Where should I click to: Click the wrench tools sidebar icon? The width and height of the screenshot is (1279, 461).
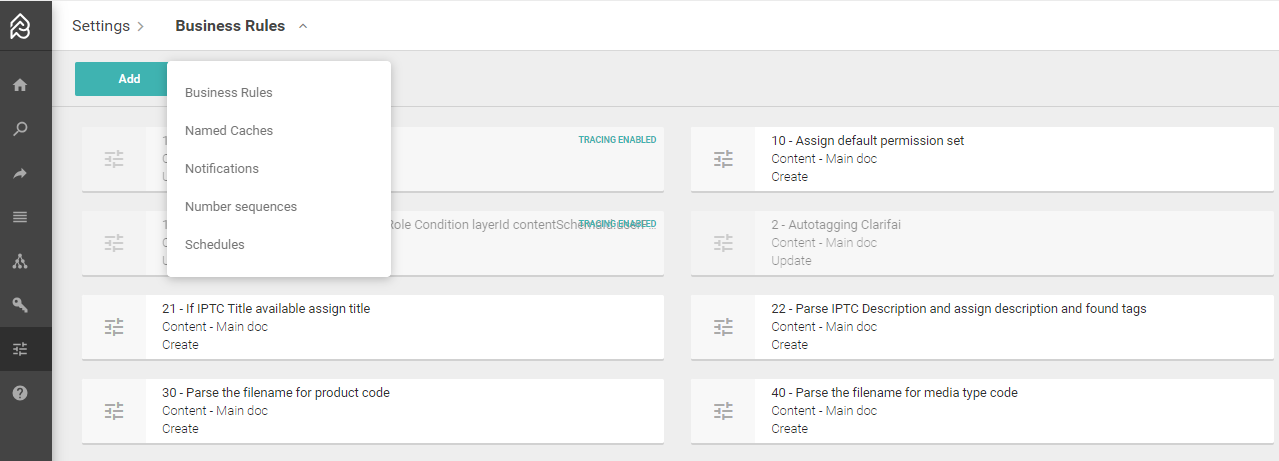pos(20,305)
